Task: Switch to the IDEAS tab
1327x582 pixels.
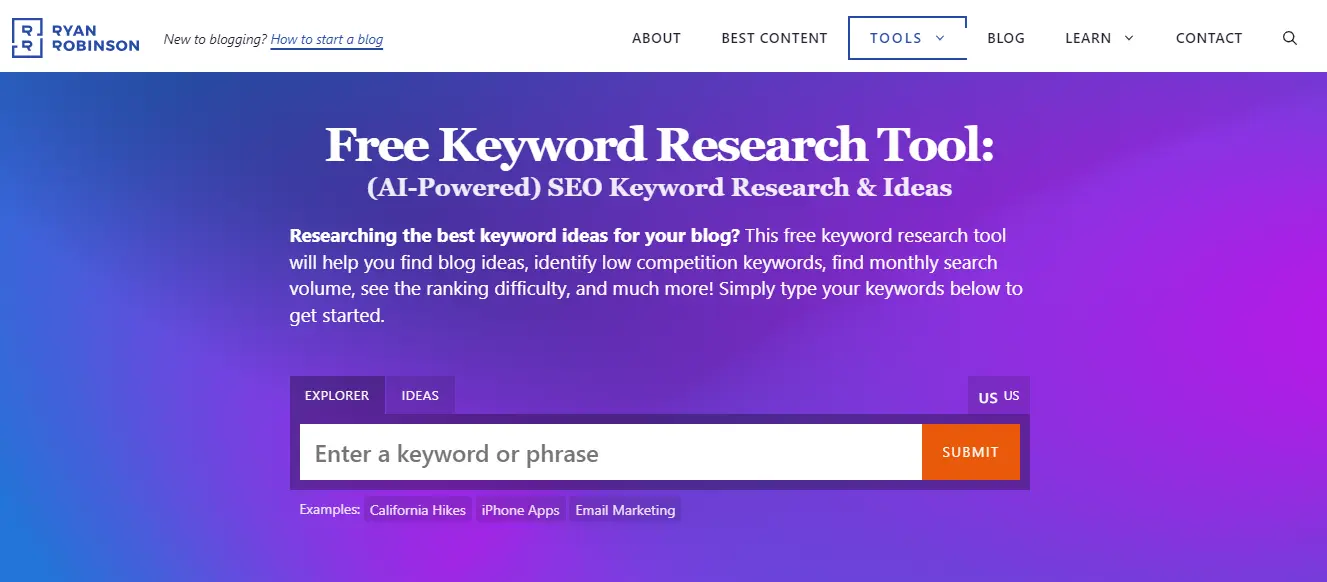Action: pyautogui.click(x=420, y=395)
